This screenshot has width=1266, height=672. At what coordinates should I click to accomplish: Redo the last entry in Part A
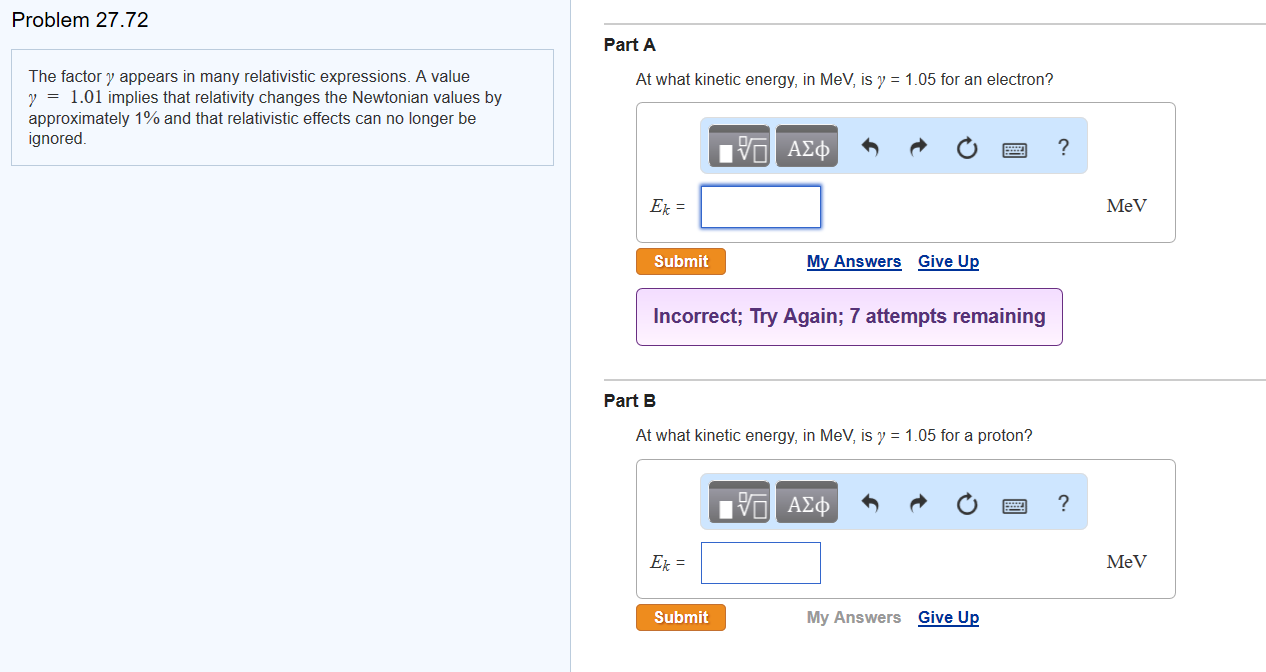[917, 146]
